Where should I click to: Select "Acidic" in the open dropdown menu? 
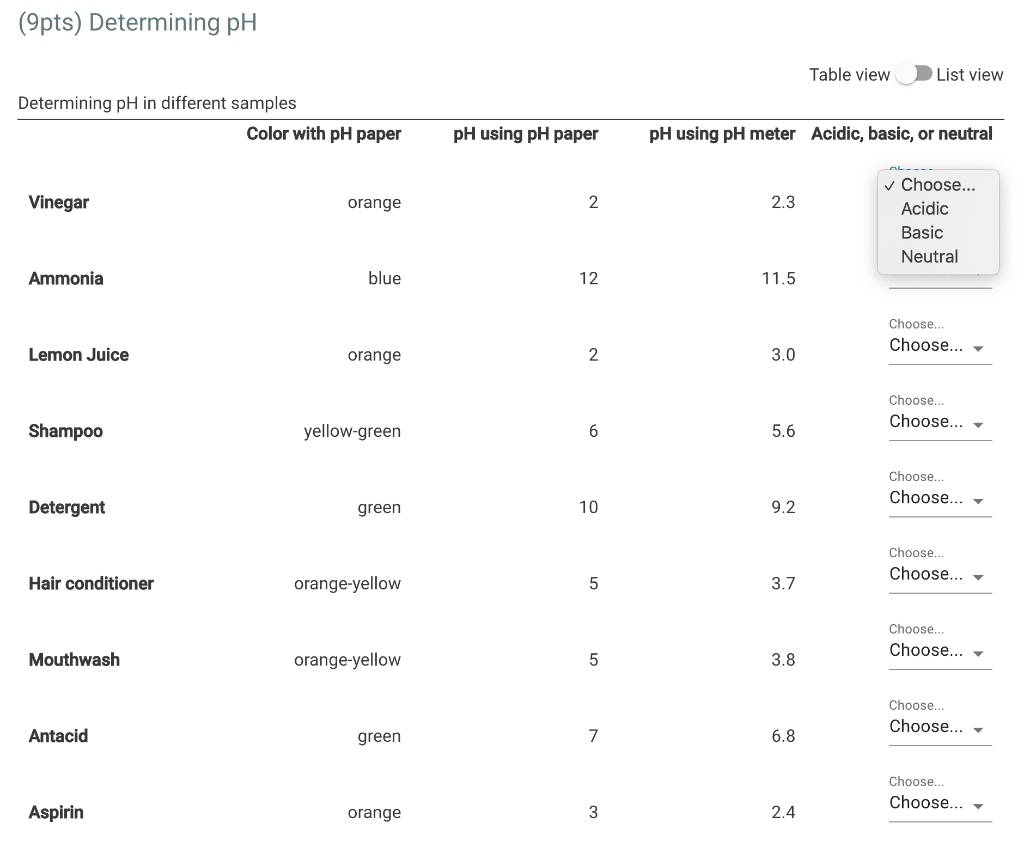[x=924, y=208]
